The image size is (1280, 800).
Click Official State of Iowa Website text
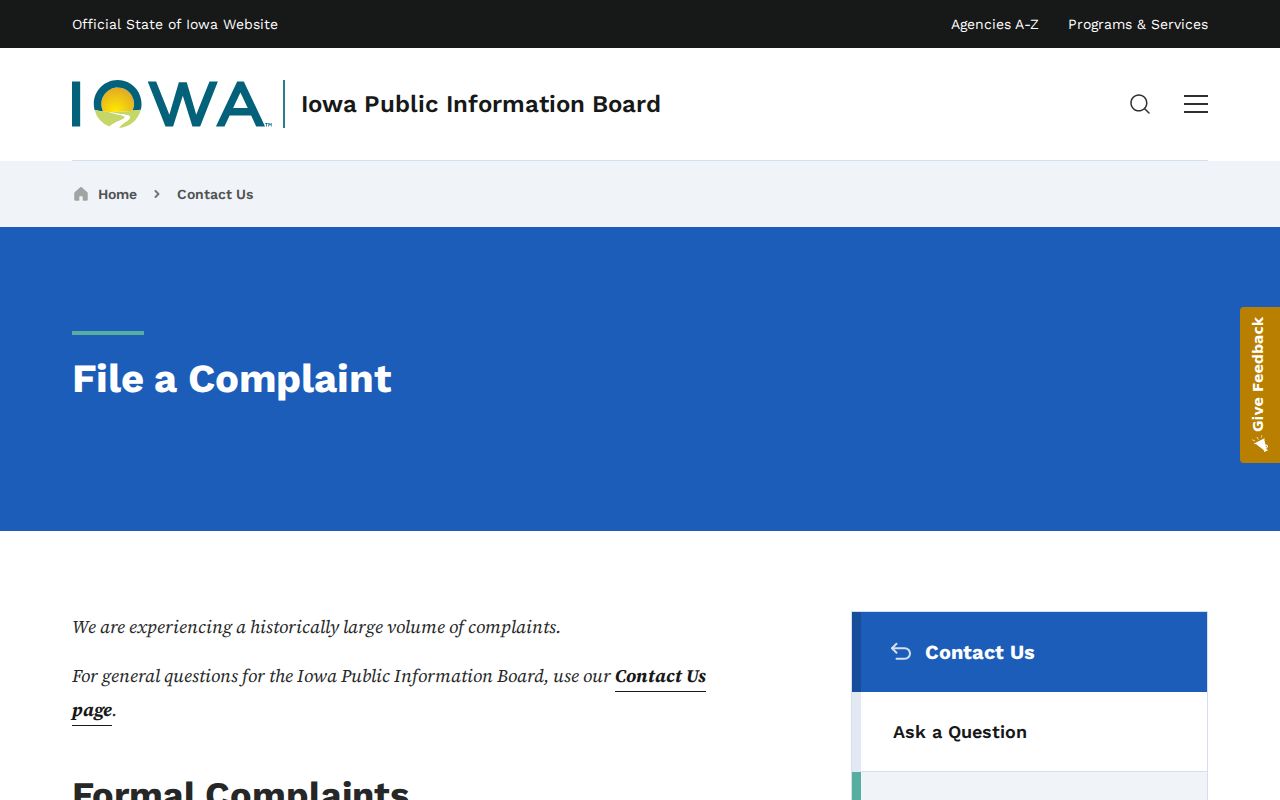pos(175,24)
